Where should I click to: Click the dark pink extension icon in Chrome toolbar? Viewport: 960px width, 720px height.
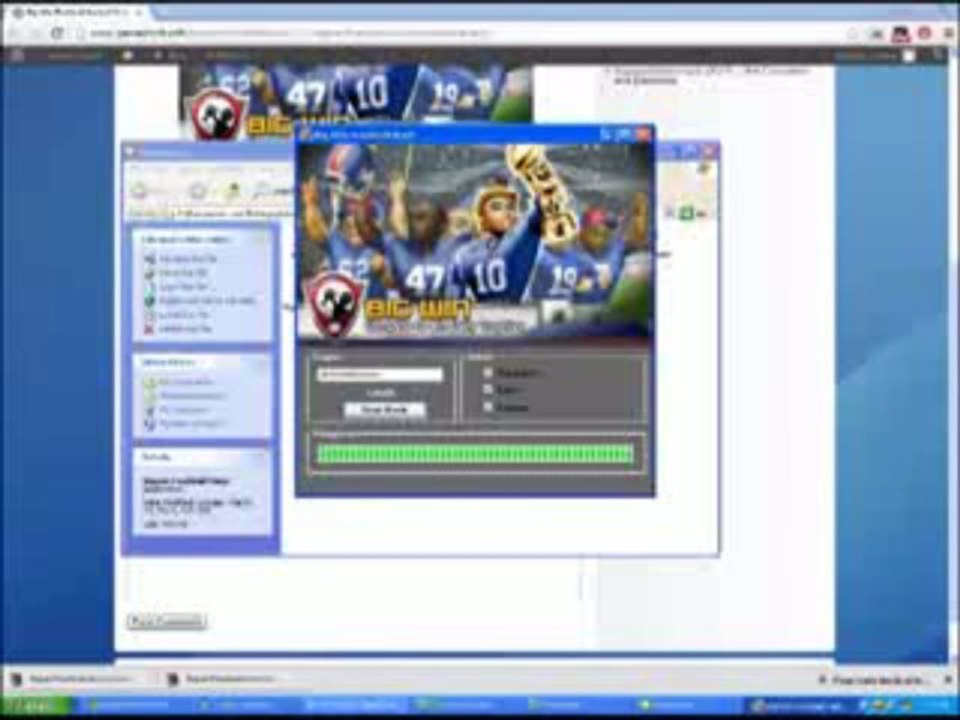tap(901, 34)
